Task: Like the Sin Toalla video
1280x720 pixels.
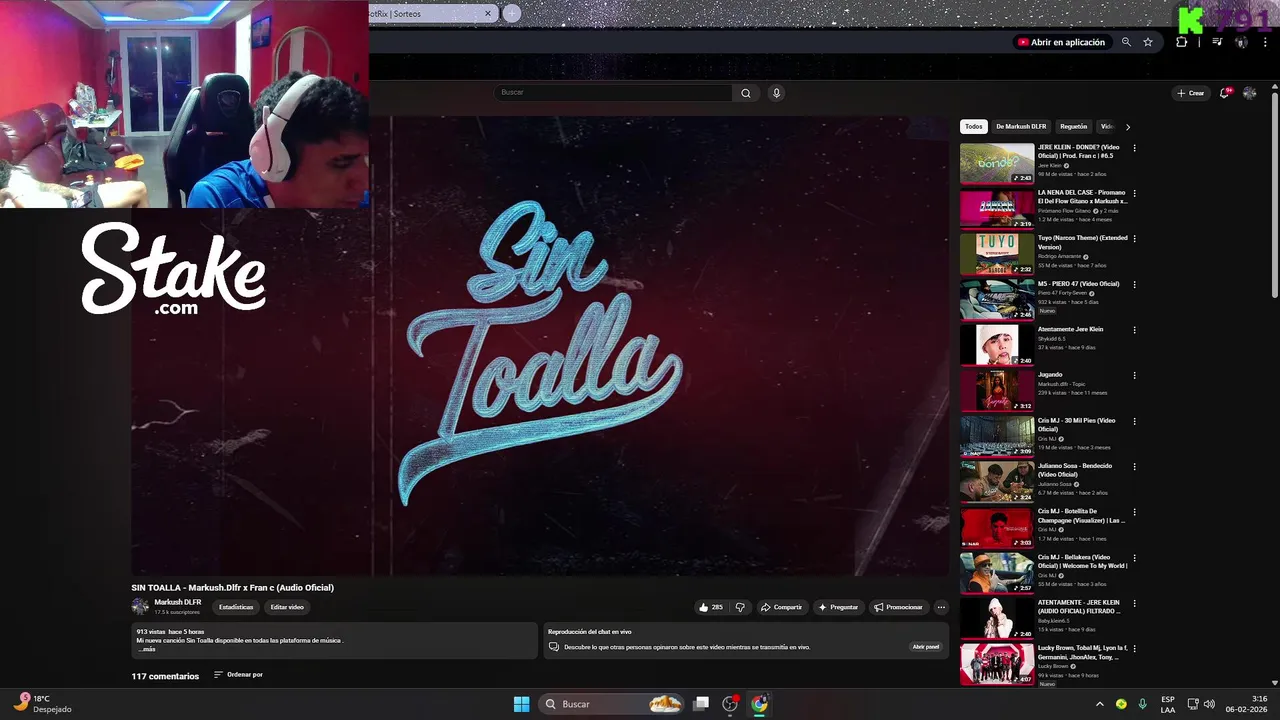Action: pos(711,607)
